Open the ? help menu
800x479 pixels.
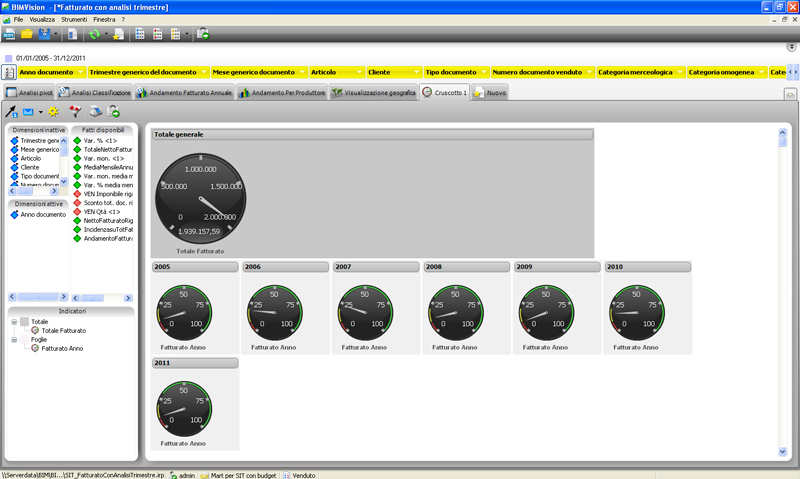coord(123,19)
